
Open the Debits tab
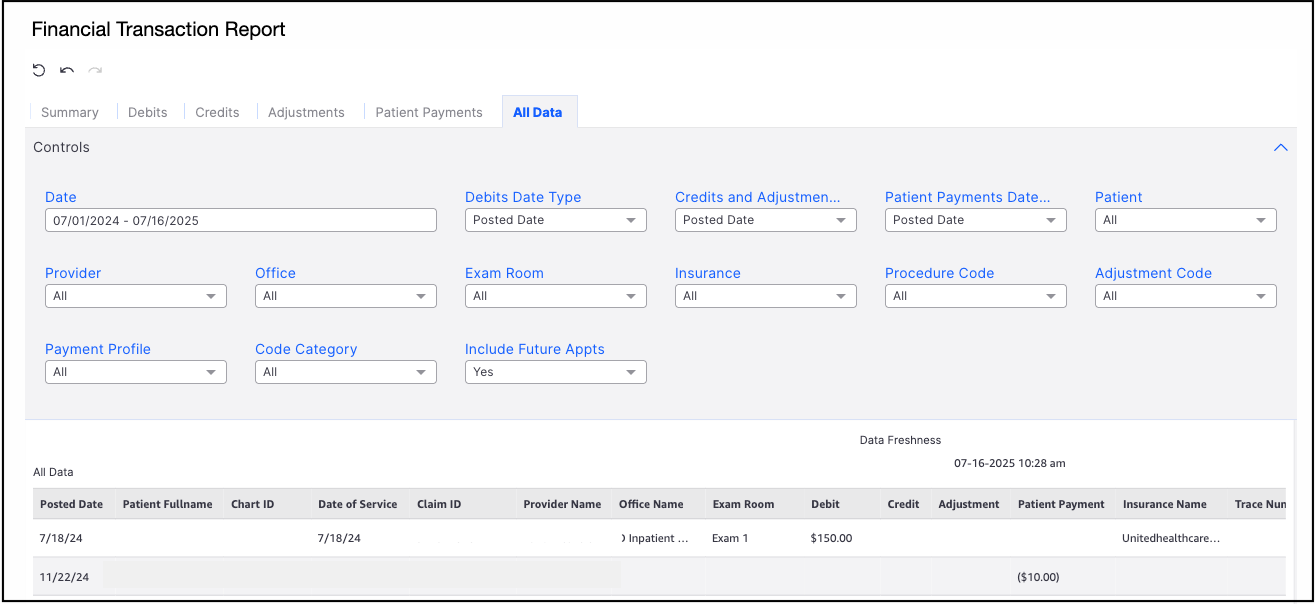point(148,112)
